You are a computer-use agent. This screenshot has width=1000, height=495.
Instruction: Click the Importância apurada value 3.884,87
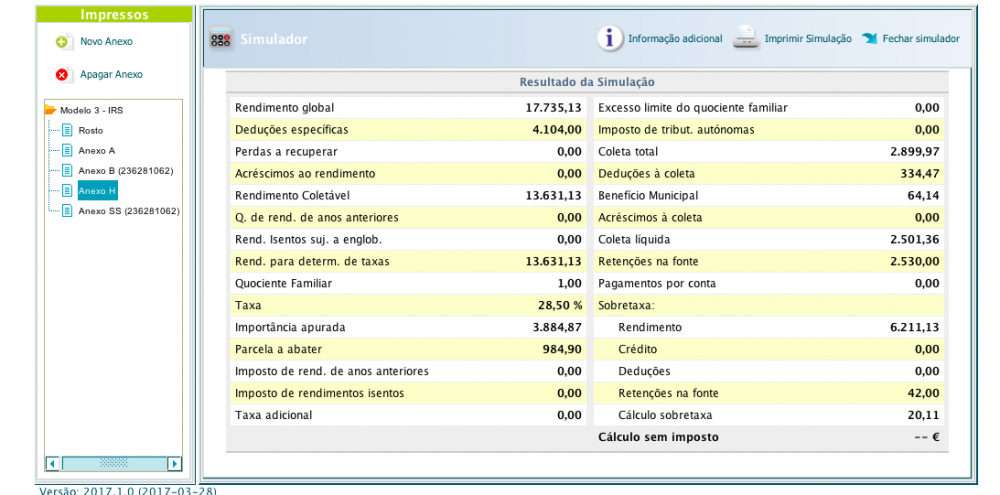(x=557, y=327)
